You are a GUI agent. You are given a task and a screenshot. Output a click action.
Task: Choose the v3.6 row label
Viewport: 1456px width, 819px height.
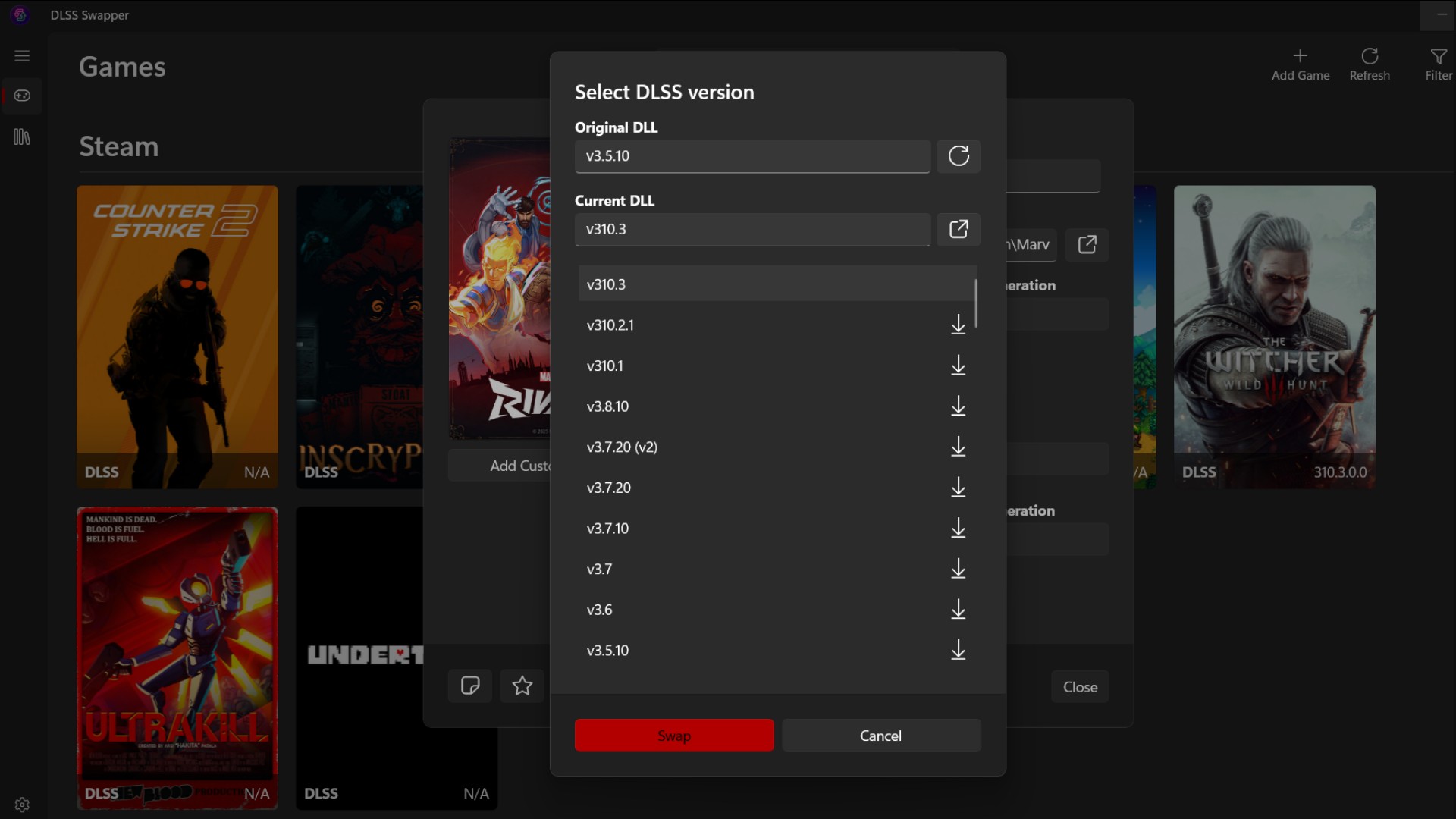click(599, 610)
